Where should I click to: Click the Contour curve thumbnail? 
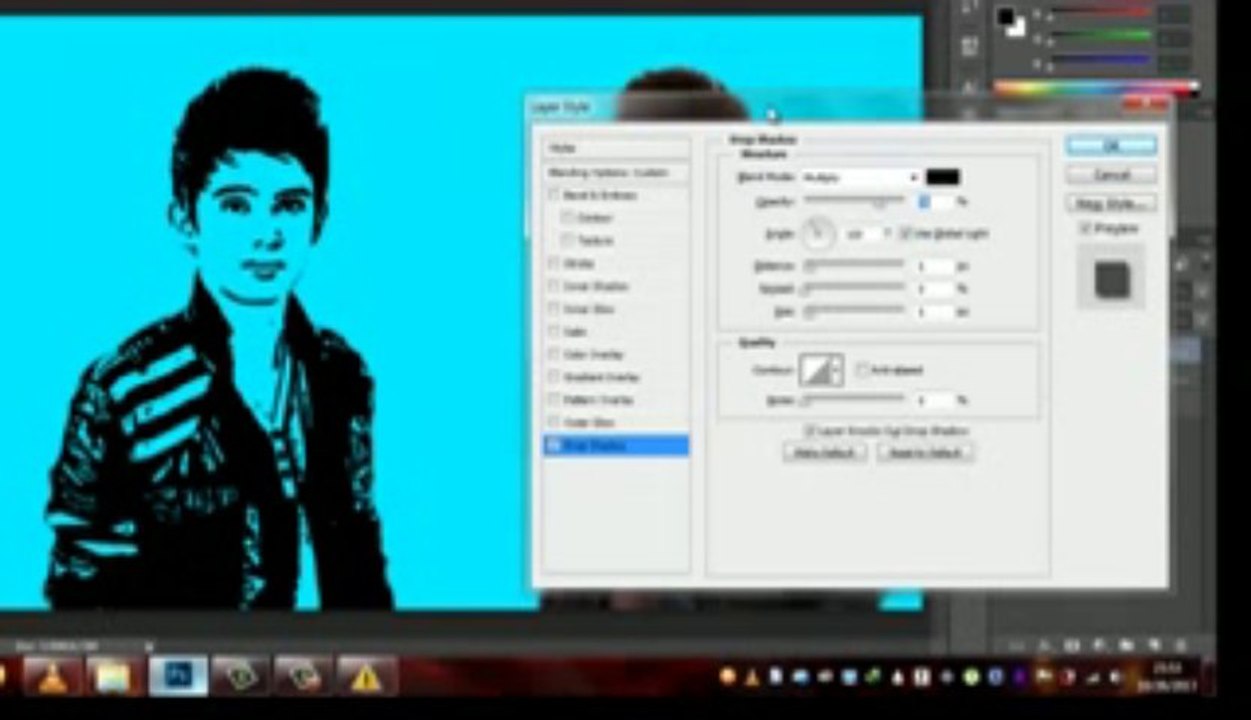(x=816, y=371)
